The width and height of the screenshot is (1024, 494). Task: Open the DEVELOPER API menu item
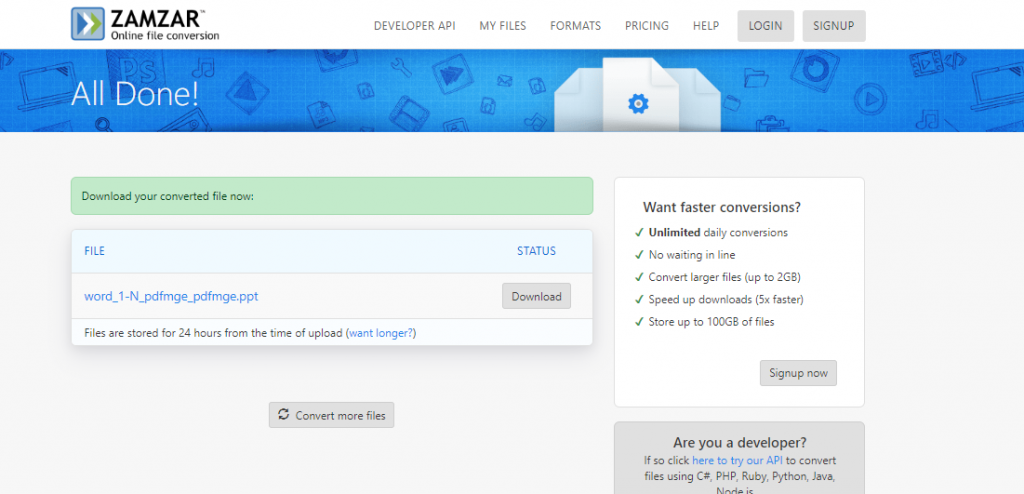(415, 26)
